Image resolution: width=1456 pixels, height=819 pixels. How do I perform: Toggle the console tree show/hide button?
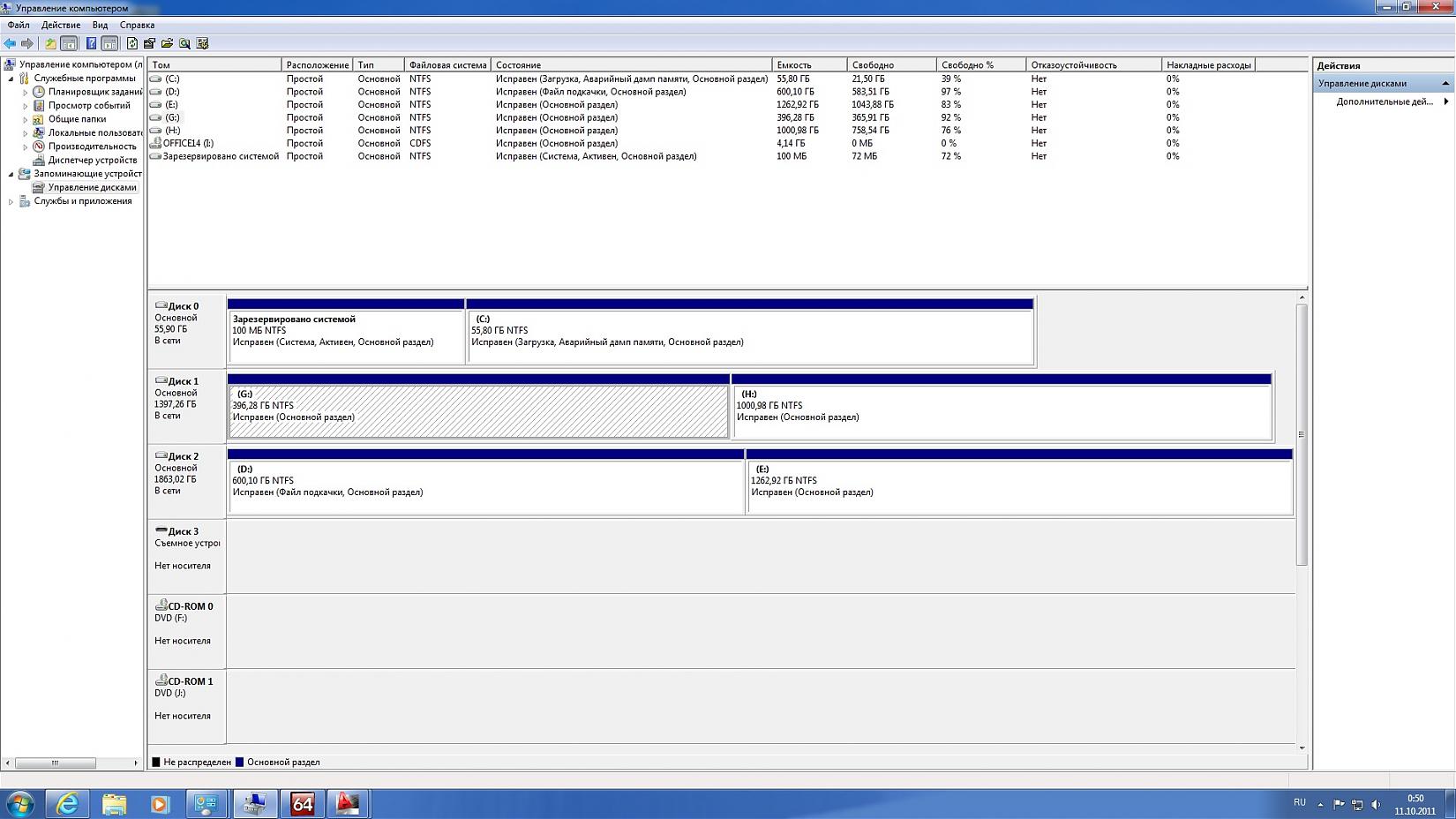(x=69, y=43)
